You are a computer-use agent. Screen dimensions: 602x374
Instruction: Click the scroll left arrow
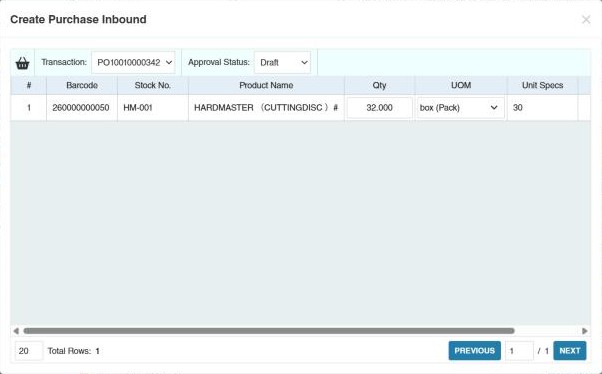tap(16, 331)
